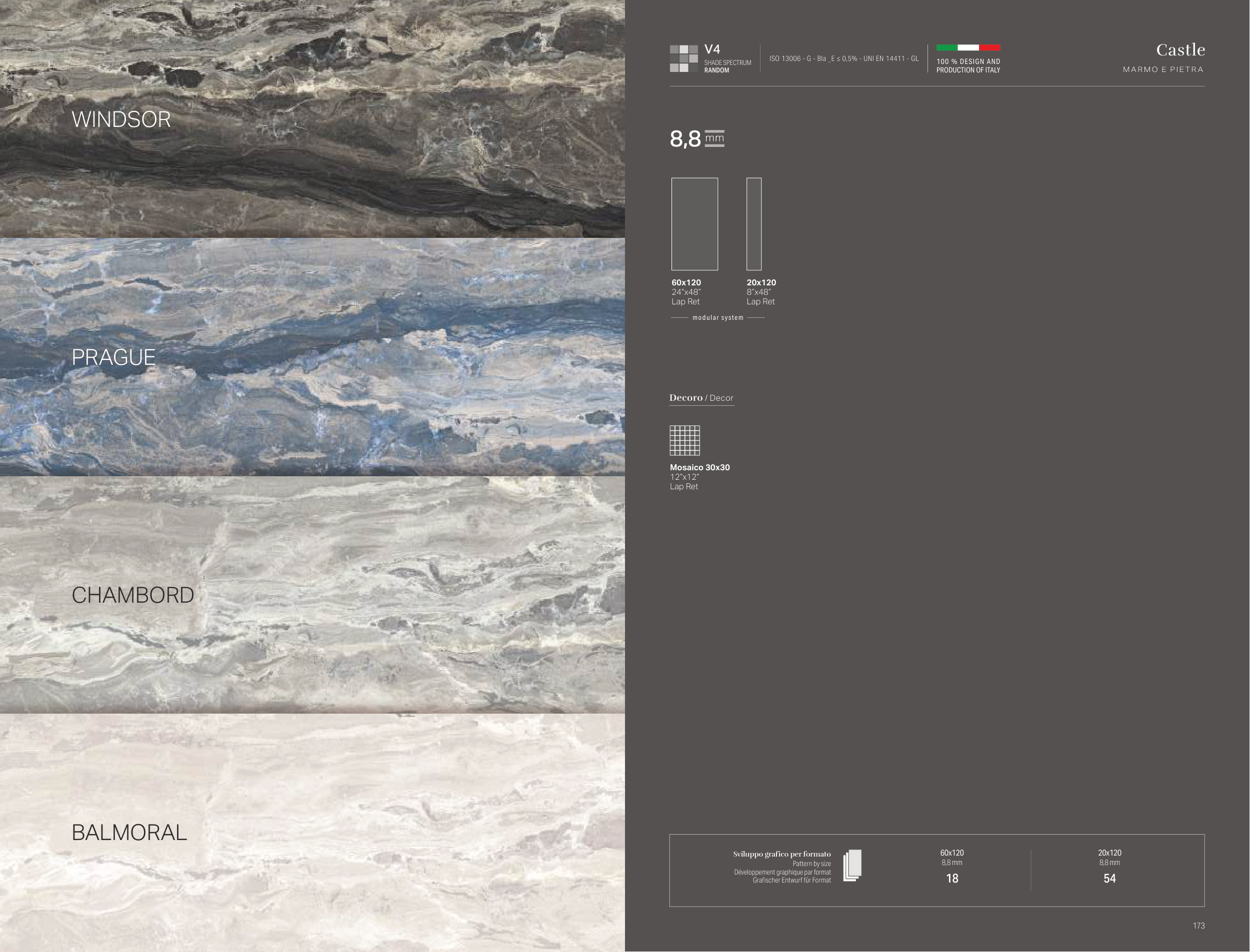Click the Mosaico 30x30 grid icon

pos(685,440)
